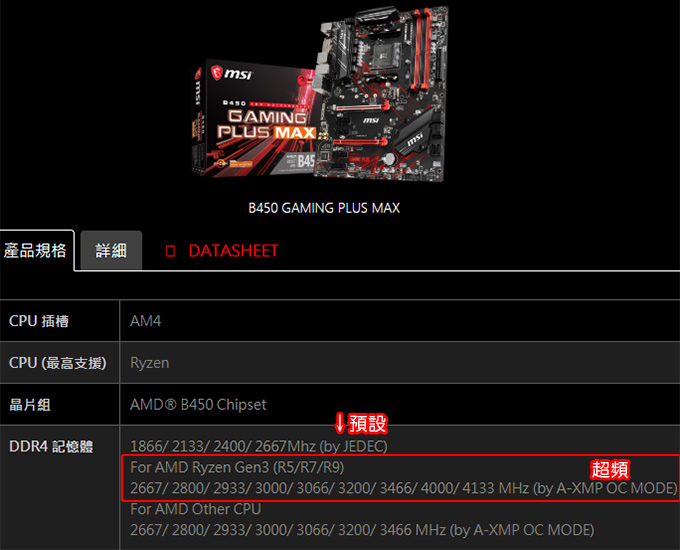
Task: Click the red 超頻 annotation label
Action: 610,469
